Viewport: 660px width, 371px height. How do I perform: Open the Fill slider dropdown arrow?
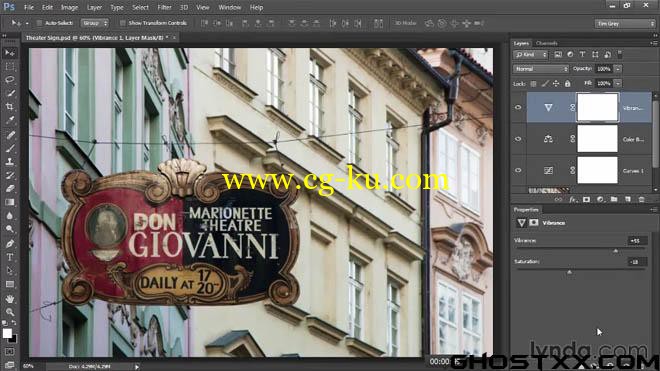(617, 83)
